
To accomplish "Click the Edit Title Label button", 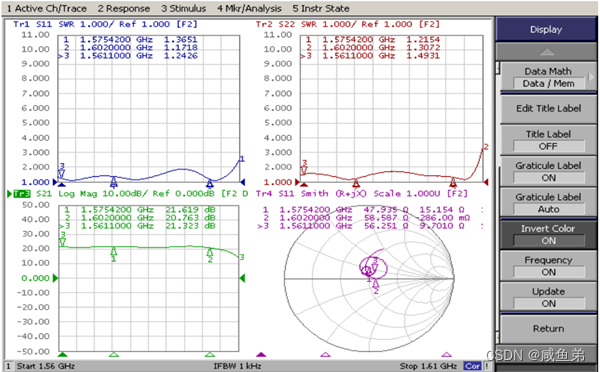I will 548,109.
